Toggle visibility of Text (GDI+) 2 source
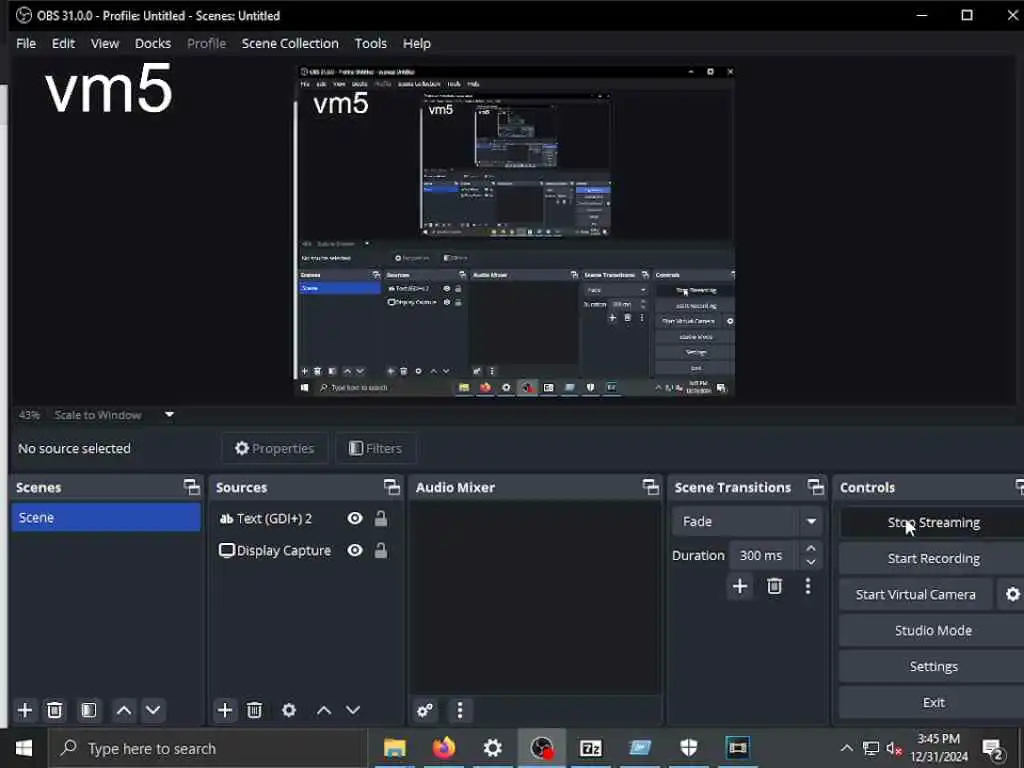Viewport: 1024px width, 768px height. (355, 519)
